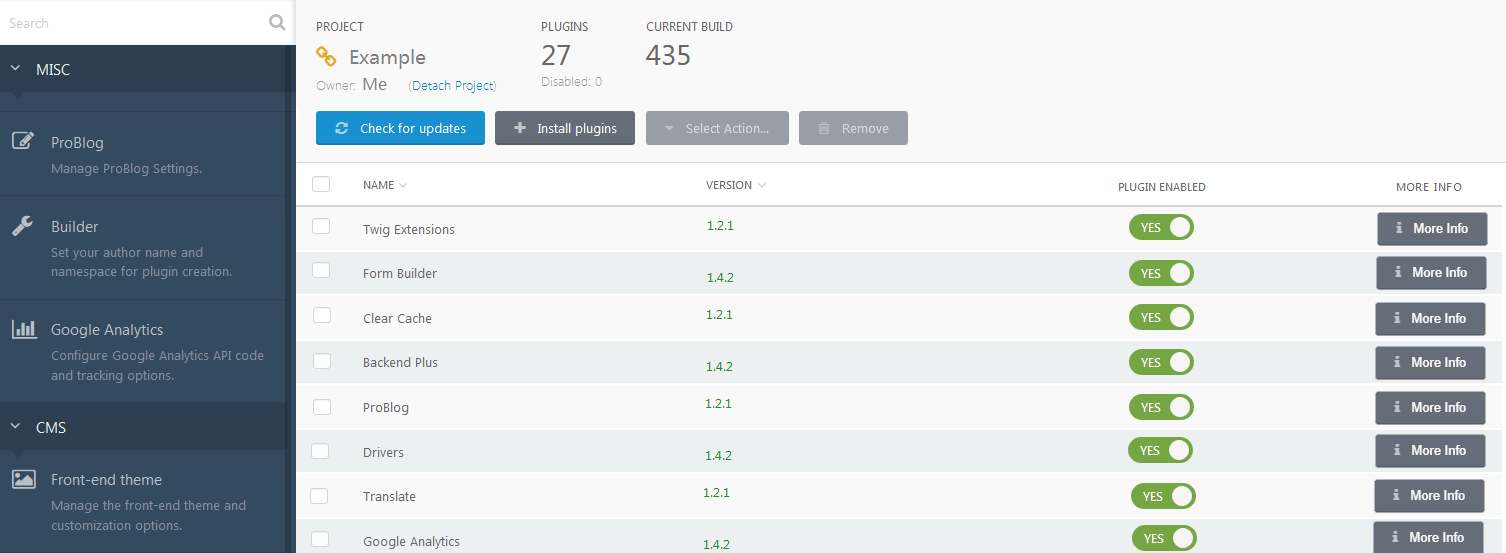This screenshot has height=553, width=1506.
Task: Check the Clear Cache row checkbox
Action: tap(322, 315)
